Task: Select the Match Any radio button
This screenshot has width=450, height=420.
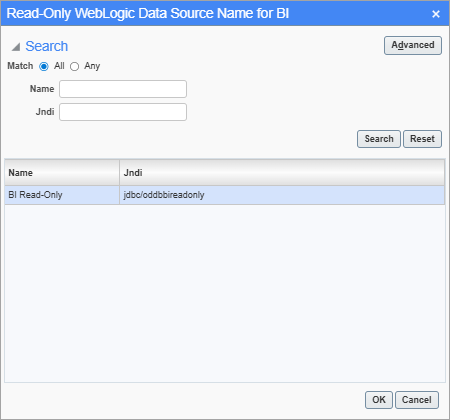Action: [74, 67]
